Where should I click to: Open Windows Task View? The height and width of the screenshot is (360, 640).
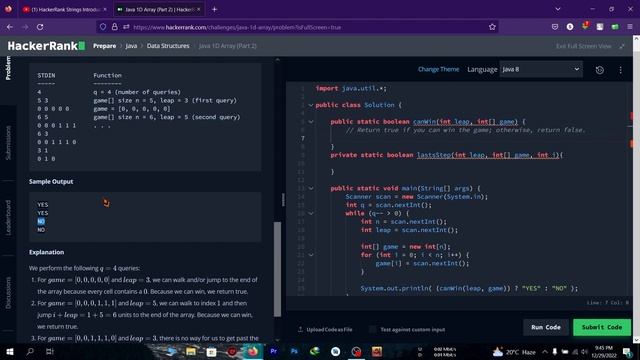tap(50, 351)
